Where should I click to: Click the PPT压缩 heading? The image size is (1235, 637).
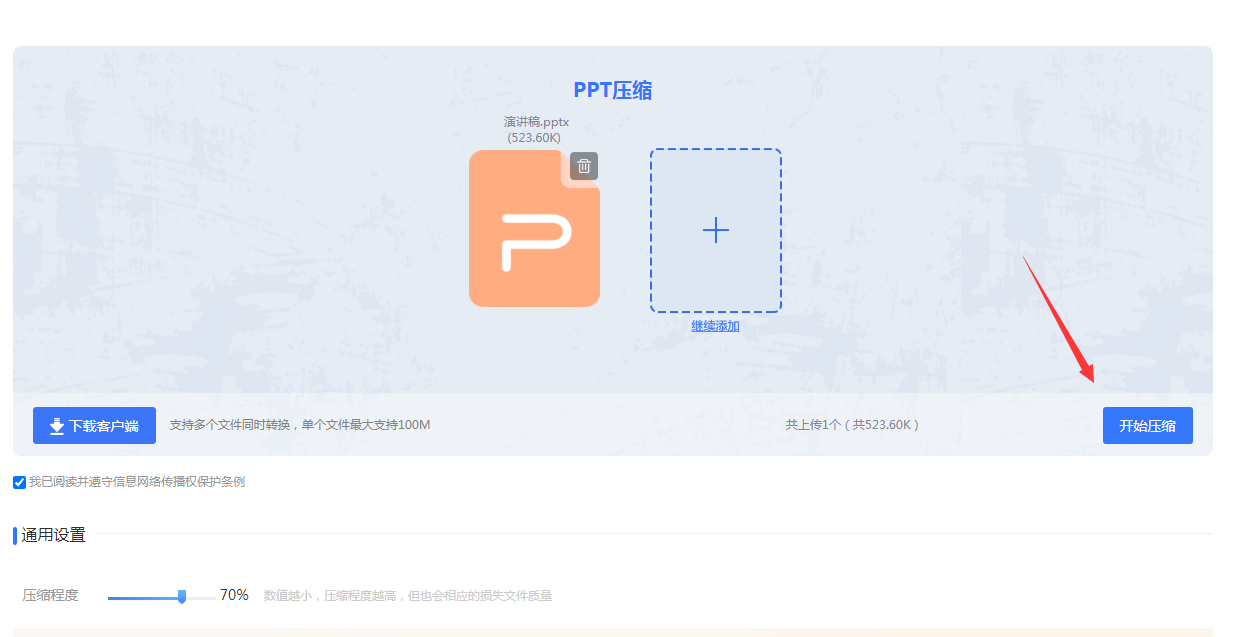point(613,90)
